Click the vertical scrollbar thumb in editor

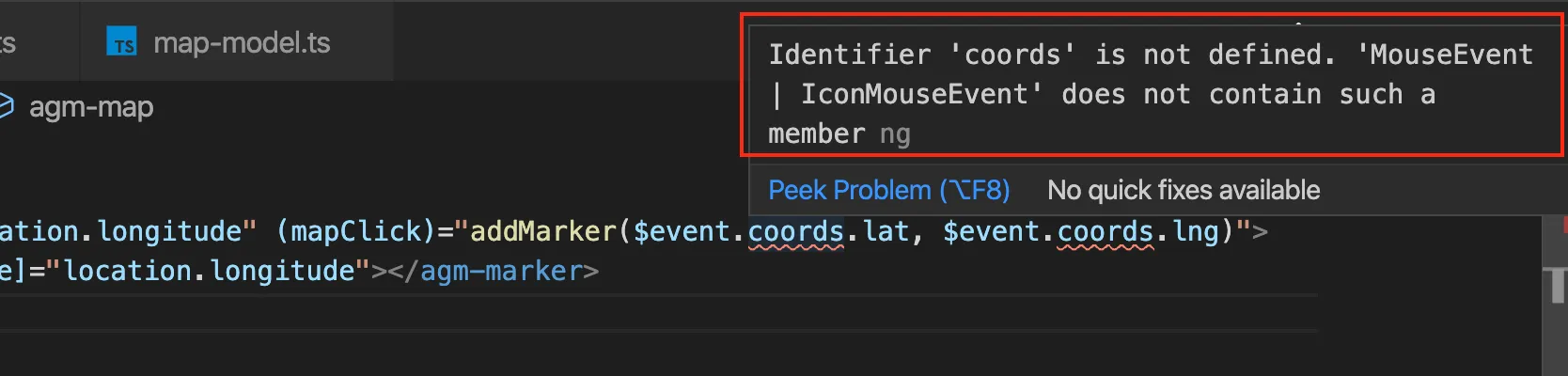click(1556, 284)
